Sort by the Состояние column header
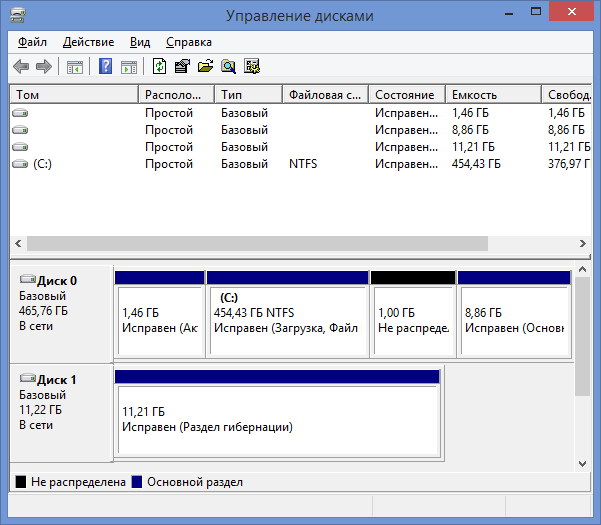 [x=407, y=94]
